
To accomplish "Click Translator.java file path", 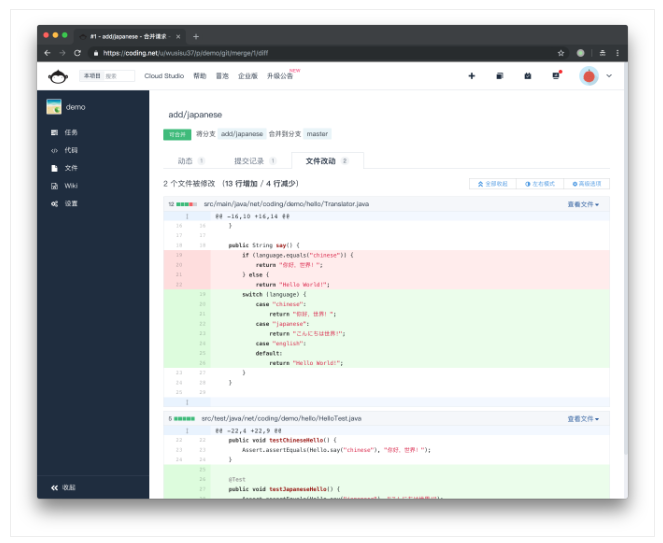I will [x=286, y=204].
